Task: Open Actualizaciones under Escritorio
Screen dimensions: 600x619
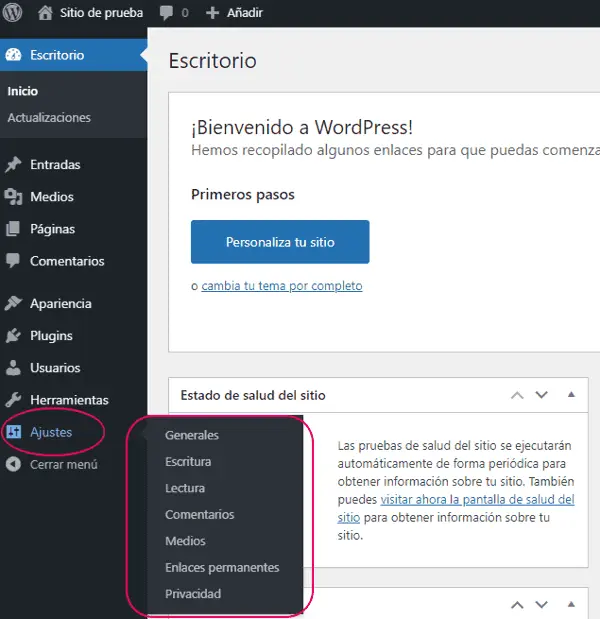Action: click(x=49, y=118)
